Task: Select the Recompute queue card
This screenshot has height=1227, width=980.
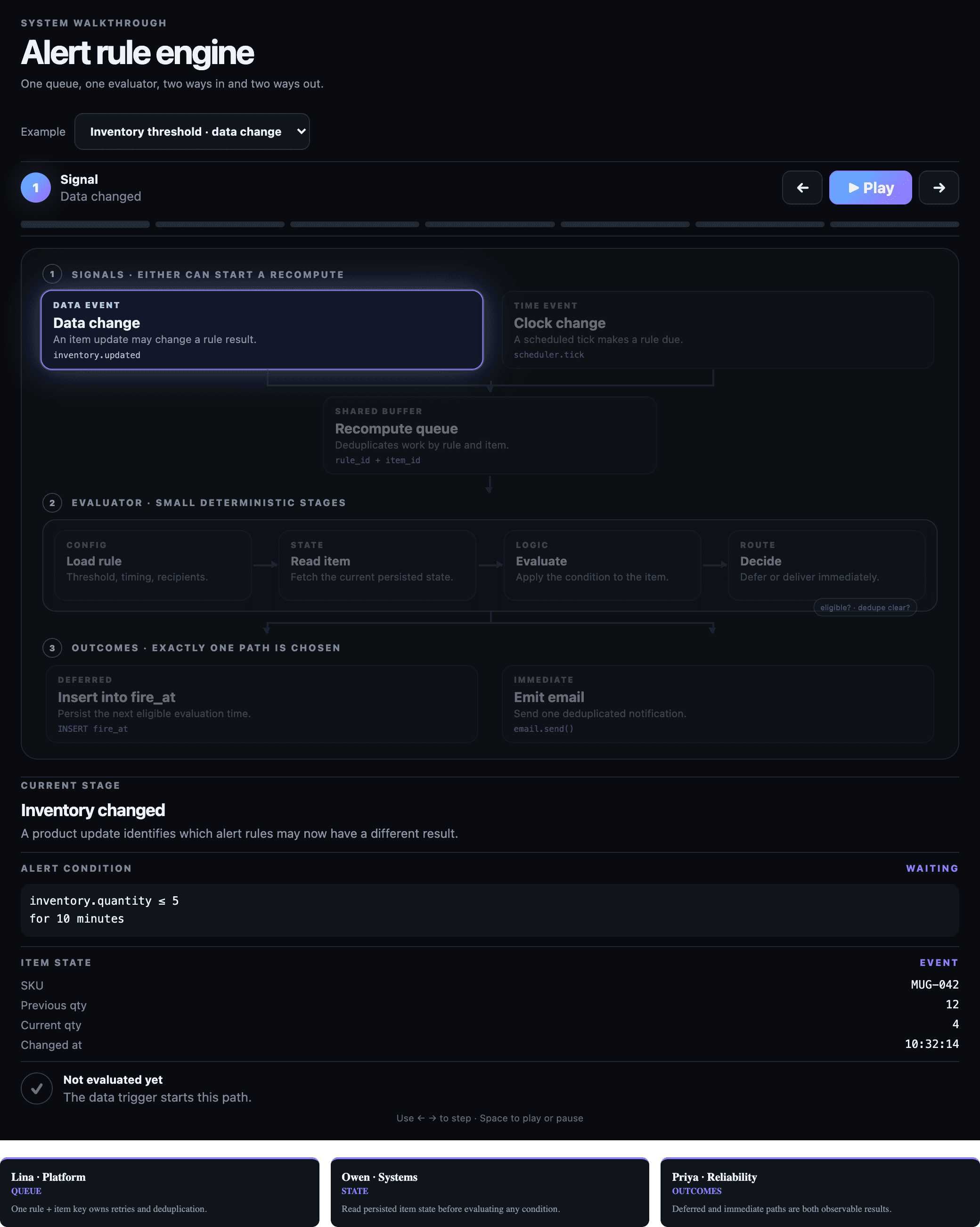Action: pyautogui.click(x=490, y=435)
